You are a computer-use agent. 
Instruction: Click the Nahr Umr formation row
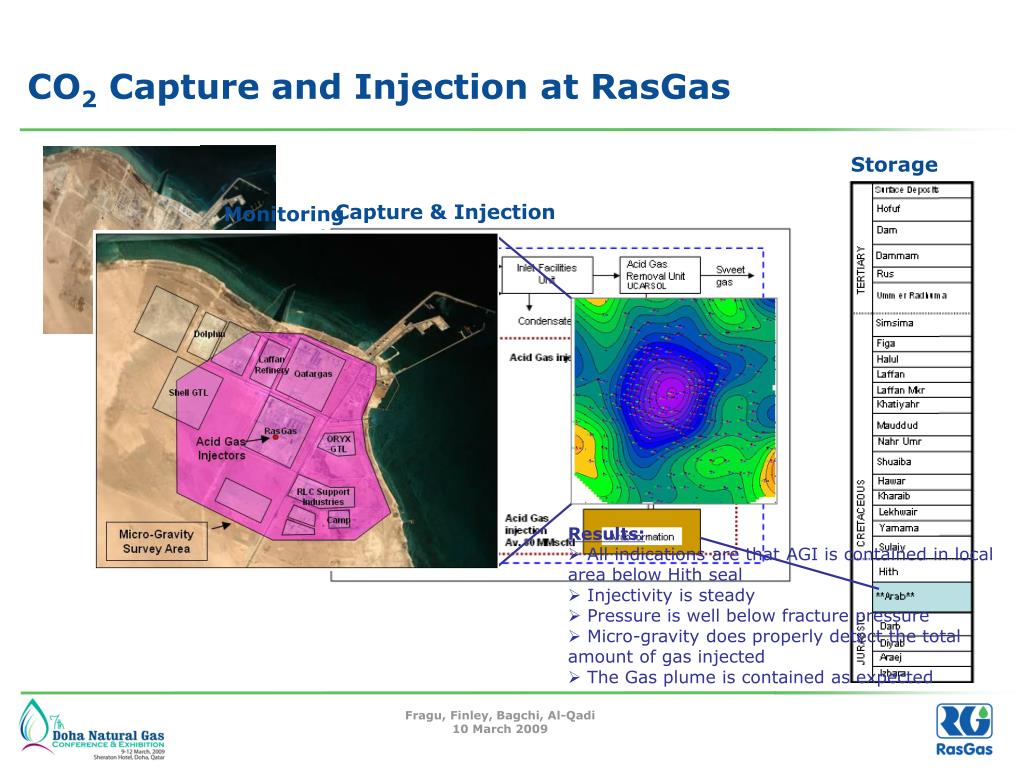pos(922,442)
